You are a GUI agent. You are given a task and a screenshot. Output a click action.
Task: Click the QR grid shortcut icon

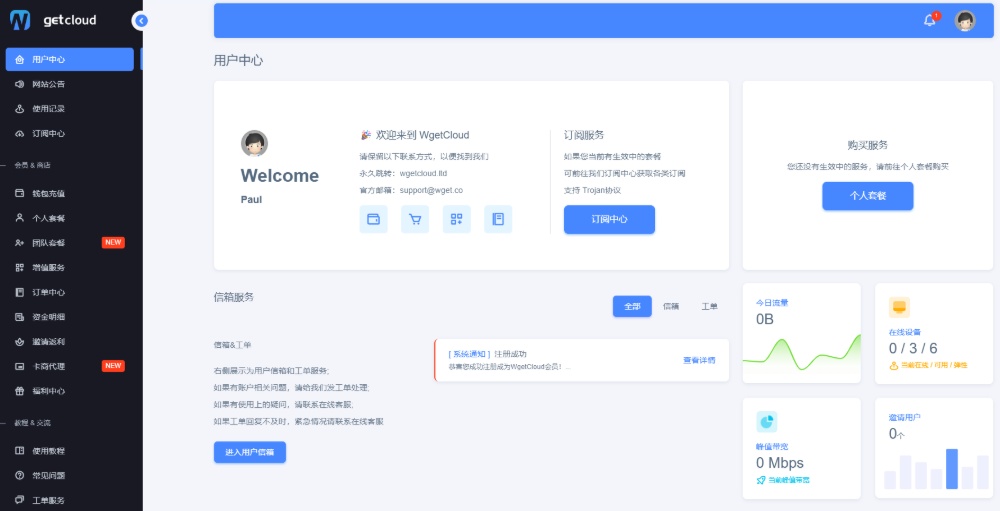(457, 219)
